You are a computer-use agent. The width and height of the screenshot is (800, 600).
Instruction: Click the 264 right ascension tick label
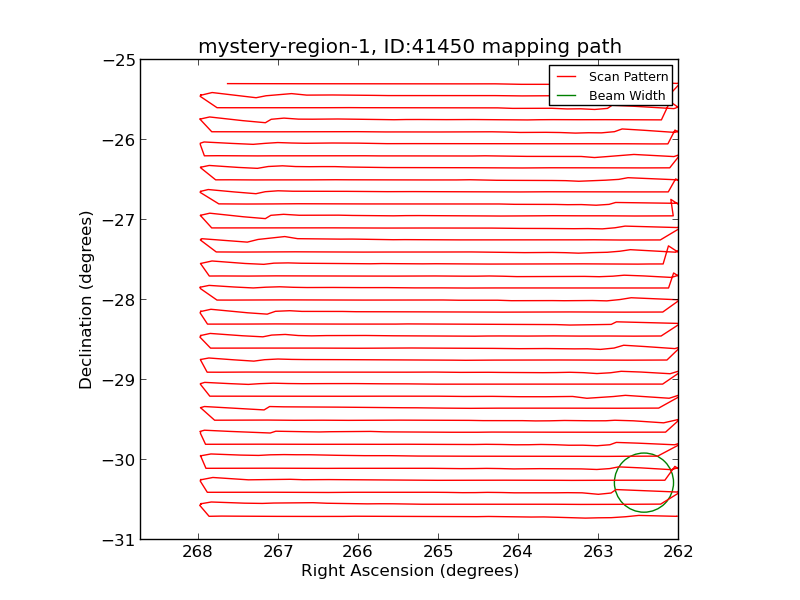pos(518,552)
